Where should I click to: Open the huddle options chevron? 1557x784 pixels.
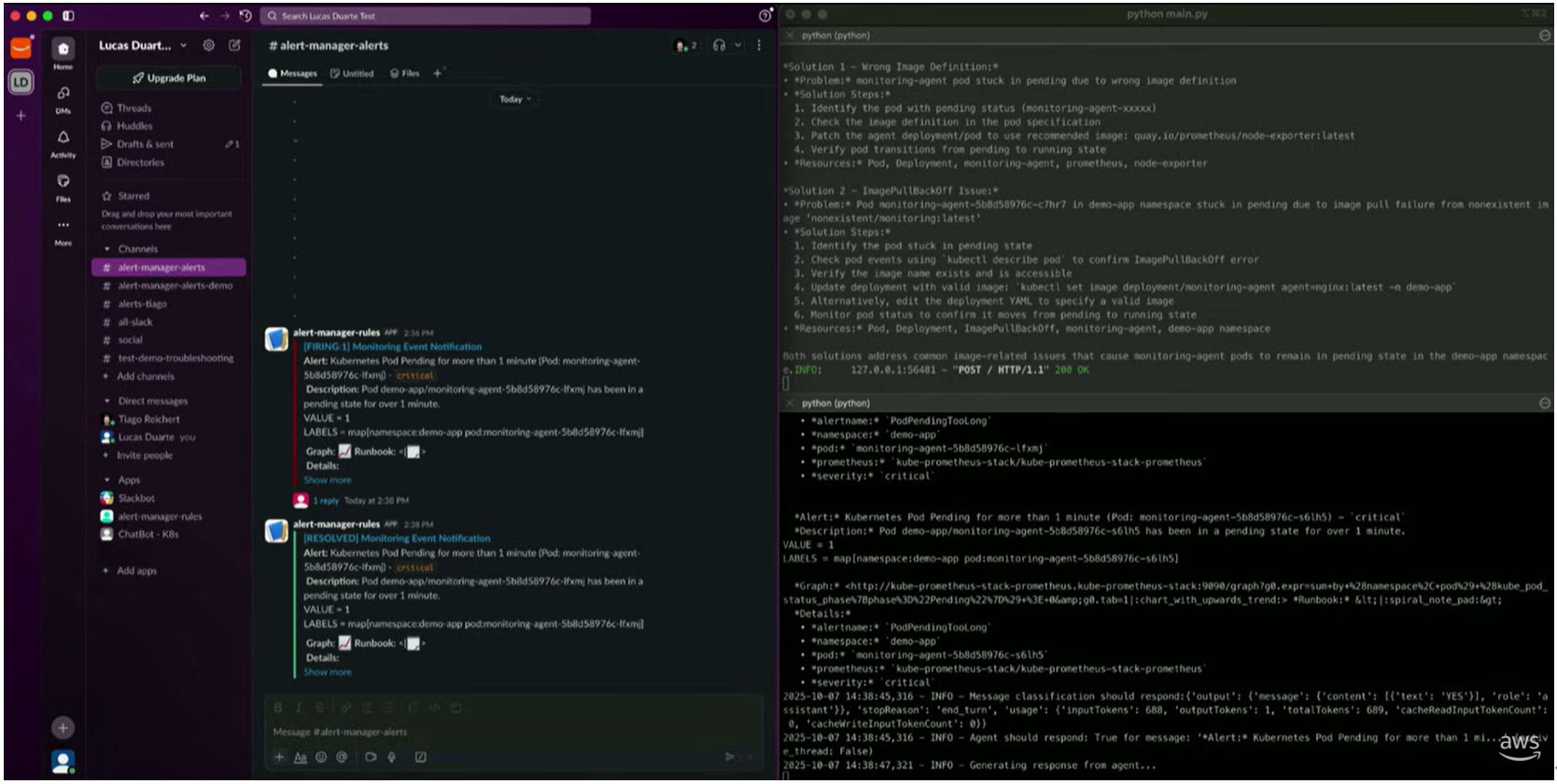(x=737, y=45)
